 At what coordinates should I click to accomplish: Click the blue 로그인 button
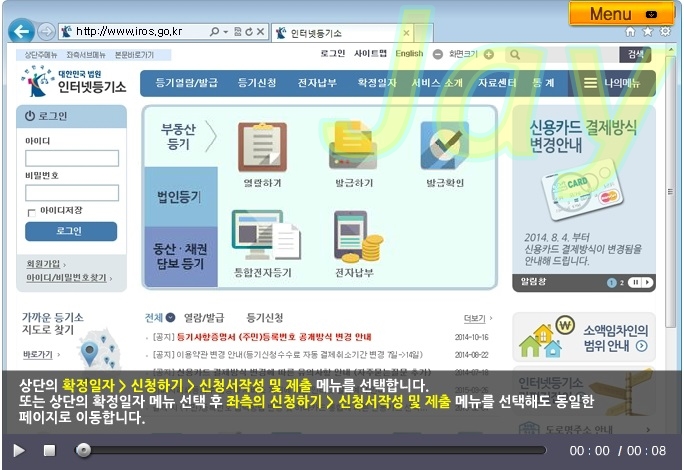pos(71,231)
